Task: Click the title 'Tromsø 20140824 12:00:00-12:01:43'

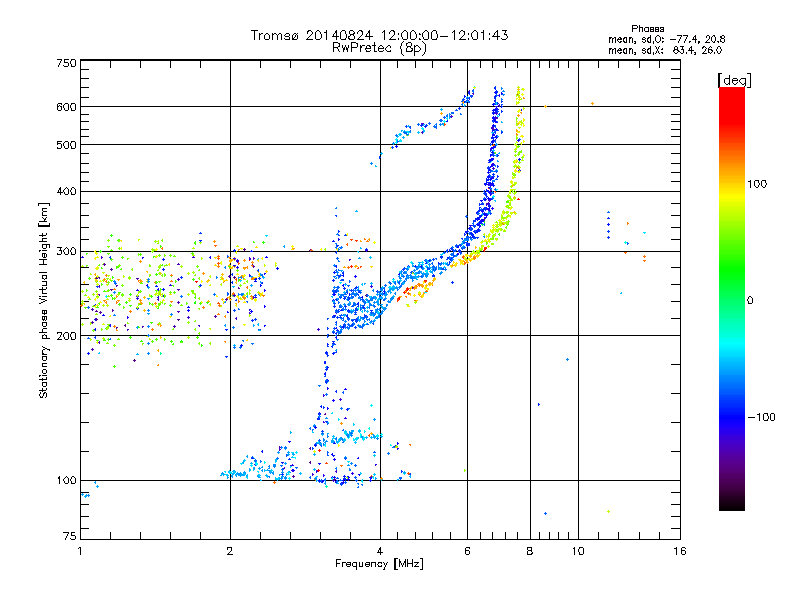Action: pos(379,35)
